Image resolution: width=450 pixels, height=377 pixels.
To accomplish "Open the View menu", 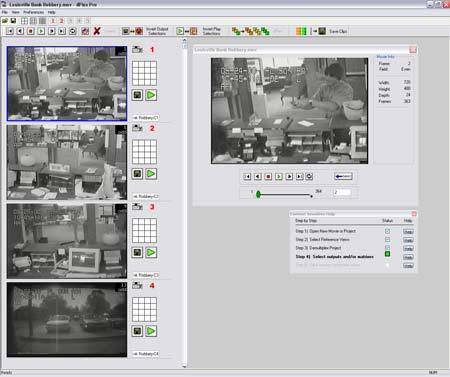I will [16, 12].
